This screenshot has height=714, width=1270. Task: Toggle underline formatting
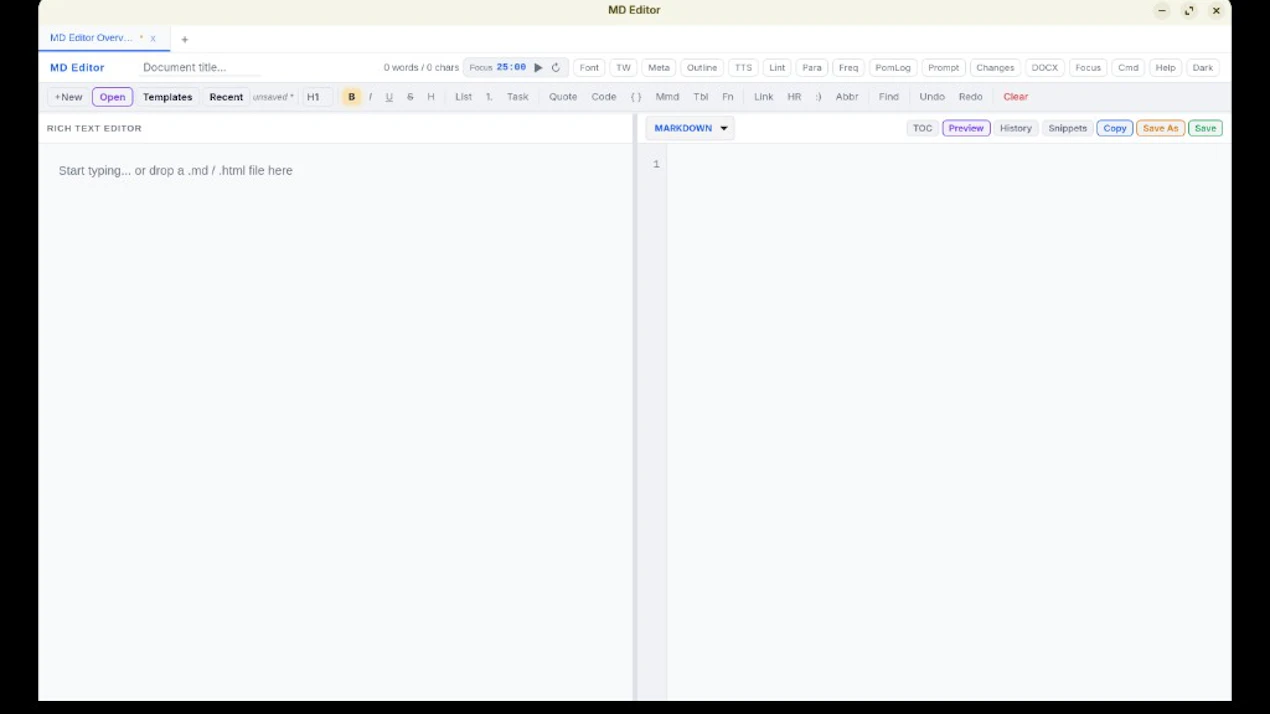pyautogui.click(x=389, y=97)
